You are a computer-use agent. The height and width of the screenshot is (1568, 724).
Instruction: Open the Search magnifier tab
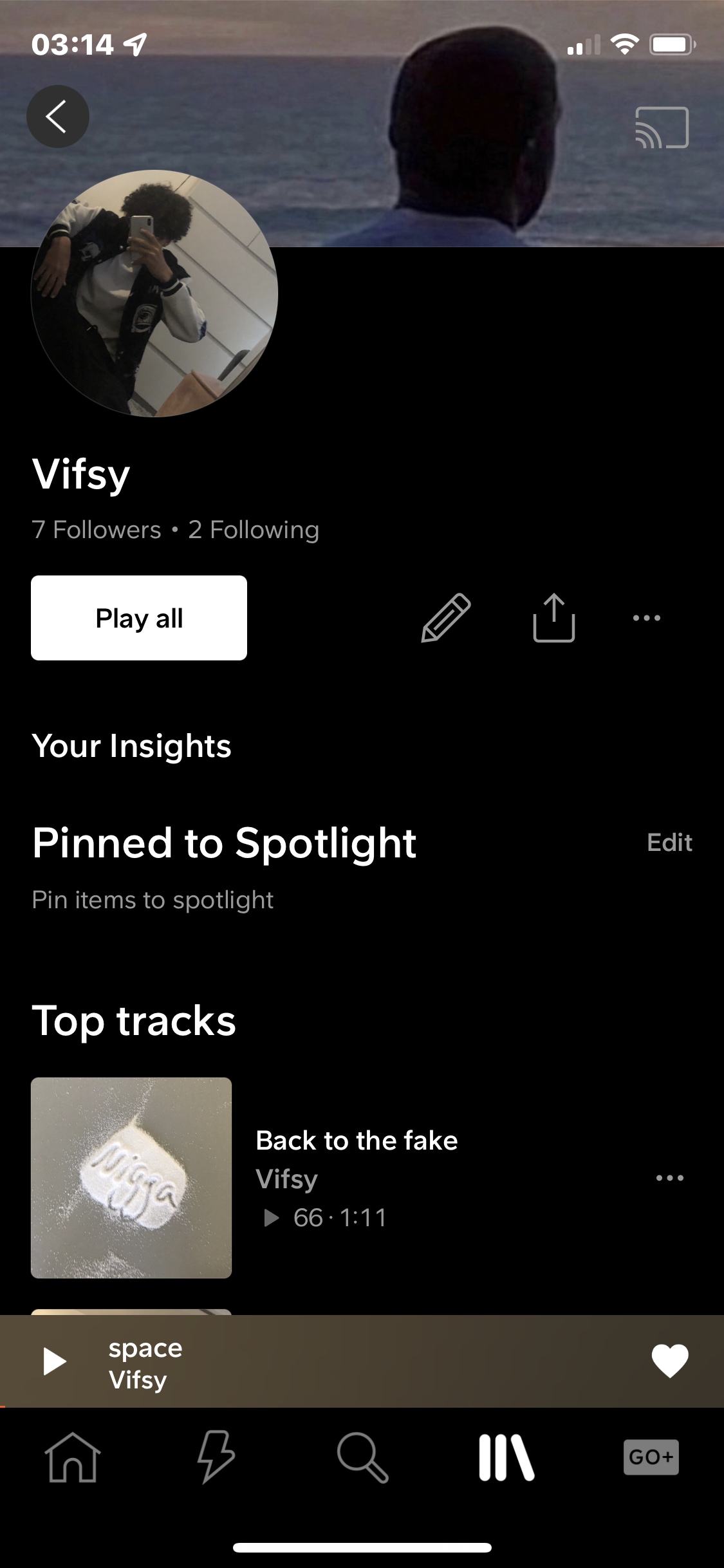(362, 1457)
